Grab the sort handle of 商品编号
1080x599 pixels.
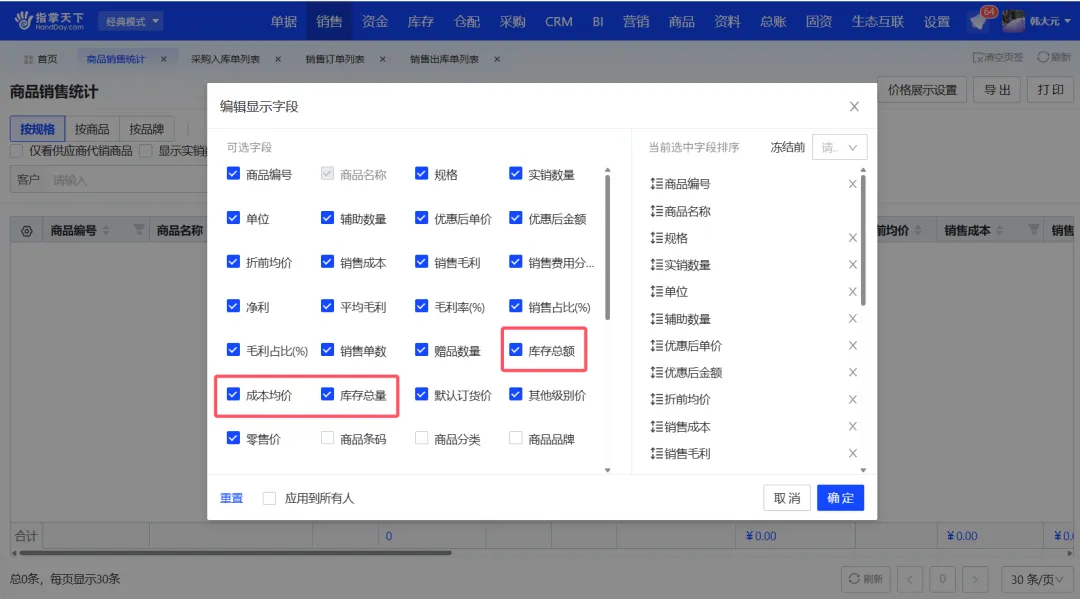(656, 184)
